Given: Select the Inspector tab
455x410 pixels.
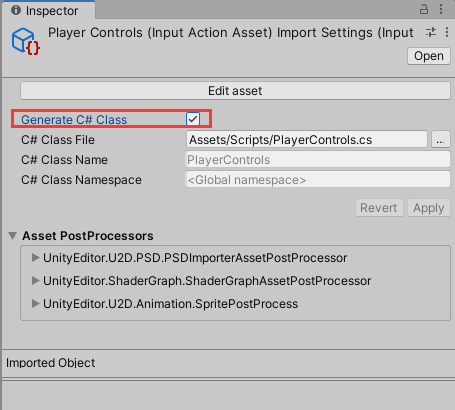Looking at the screenshot, I should (x=49, y=10).
